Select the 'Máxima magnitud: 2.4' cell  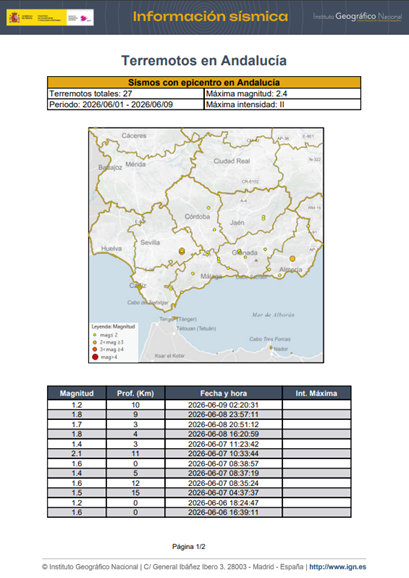pos(282,94)
